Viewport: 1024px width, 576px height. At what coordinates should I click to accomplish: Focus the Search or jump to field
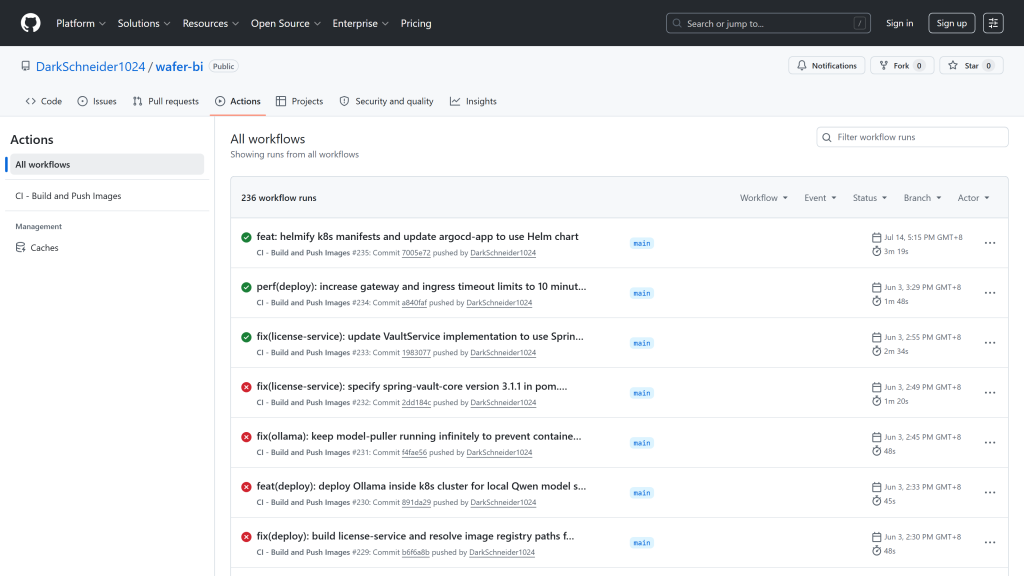tap(768, 23)
